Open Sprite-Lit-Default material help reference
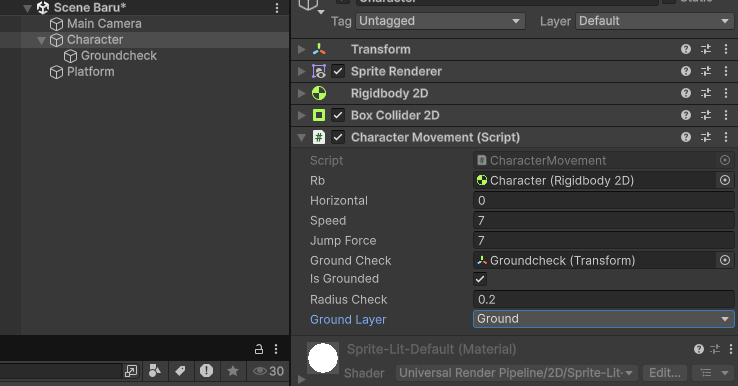The width and height of the screenshot is (738, 386). [x=698, y=349]
